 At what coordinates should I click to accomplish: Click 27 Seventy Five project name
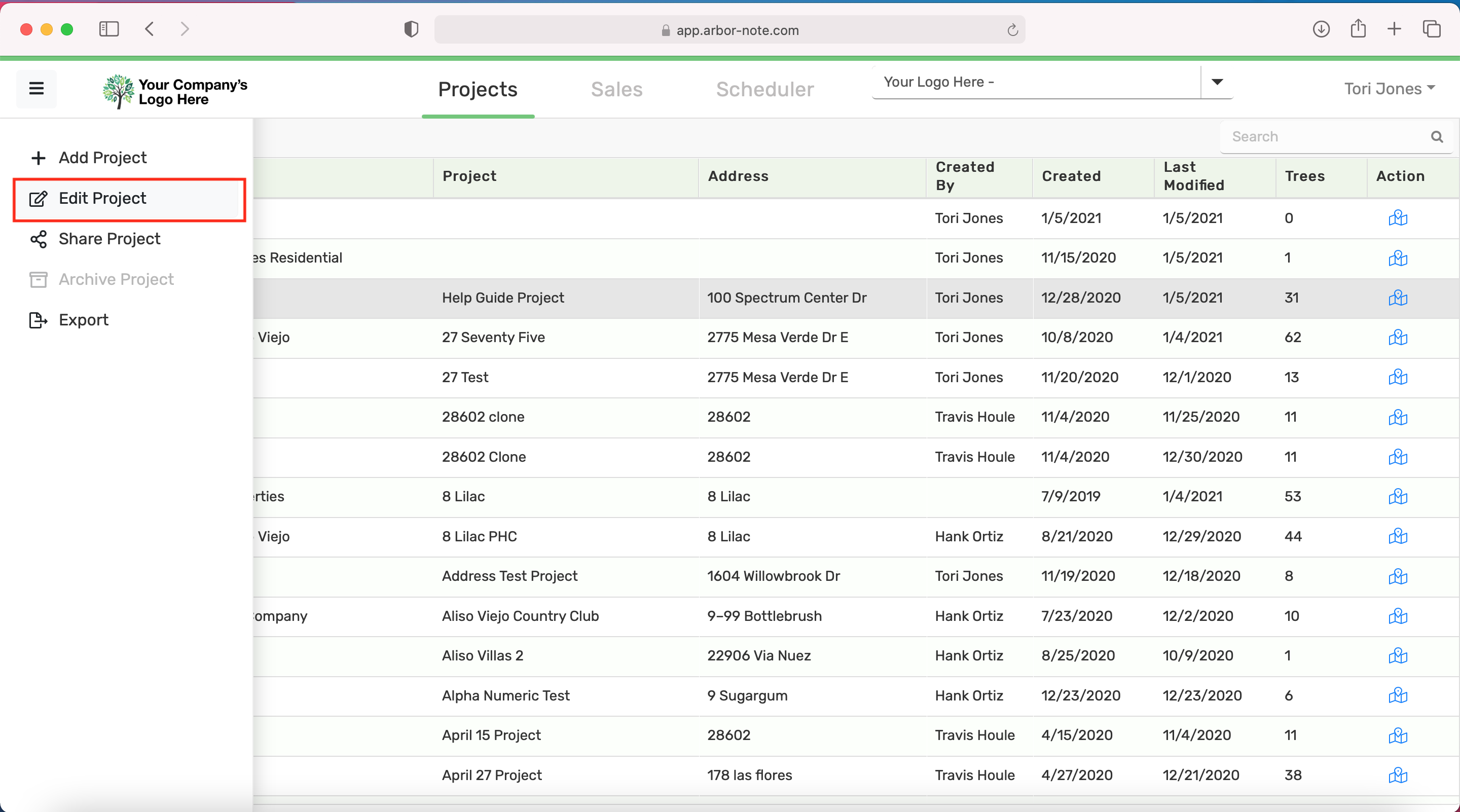[493, 337]
